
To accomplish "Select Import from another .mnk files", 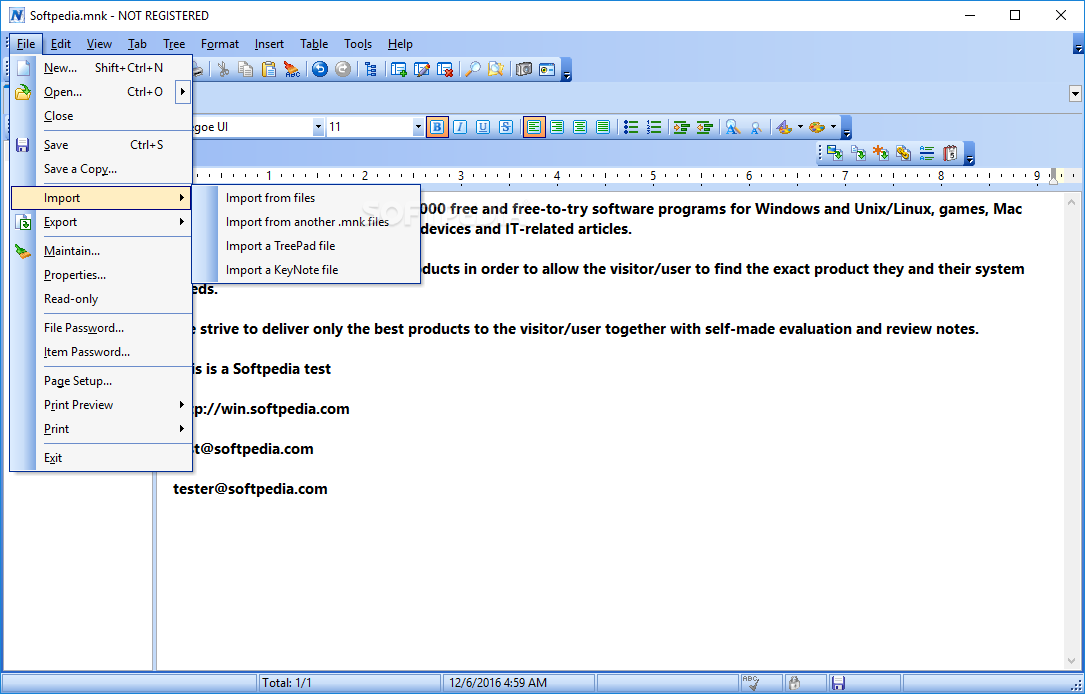I will point(306,222).
